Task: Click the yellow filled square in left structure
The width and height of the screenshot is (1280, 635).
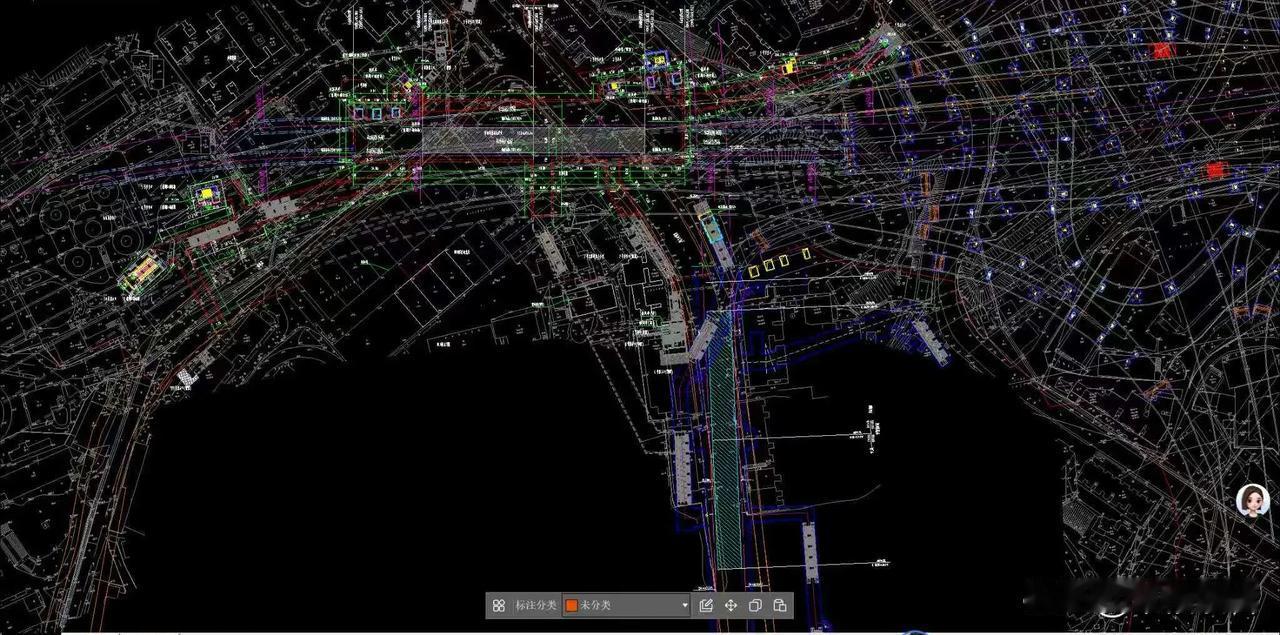Action: click(x=208, y=194)
